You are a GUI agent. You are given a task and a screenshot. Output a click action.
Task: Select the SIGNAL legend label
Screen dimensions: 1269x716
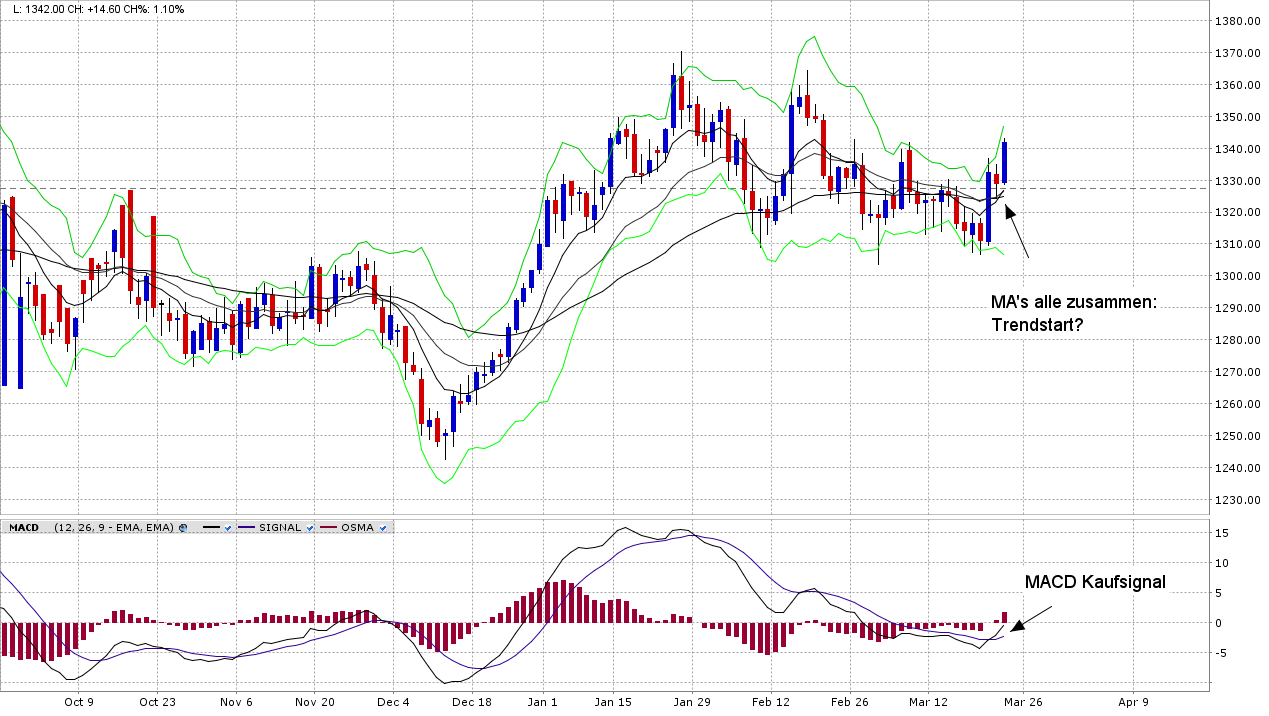tap(279, 527)
